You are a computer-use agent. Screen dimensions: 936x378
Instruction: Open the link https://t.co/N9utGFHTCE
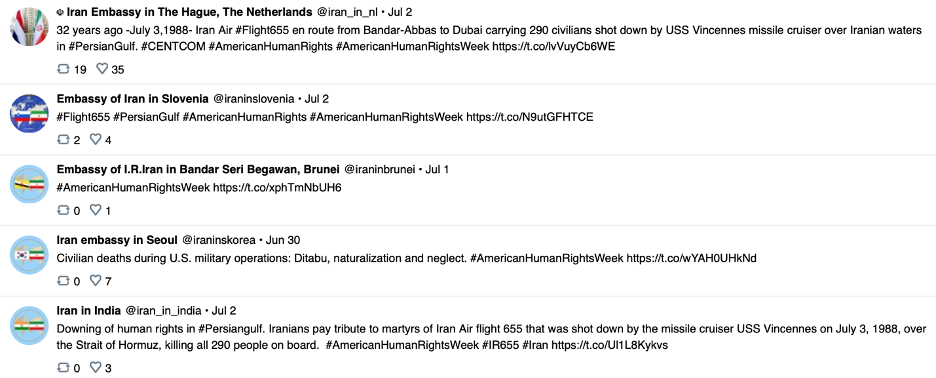(x=529, y=117)
